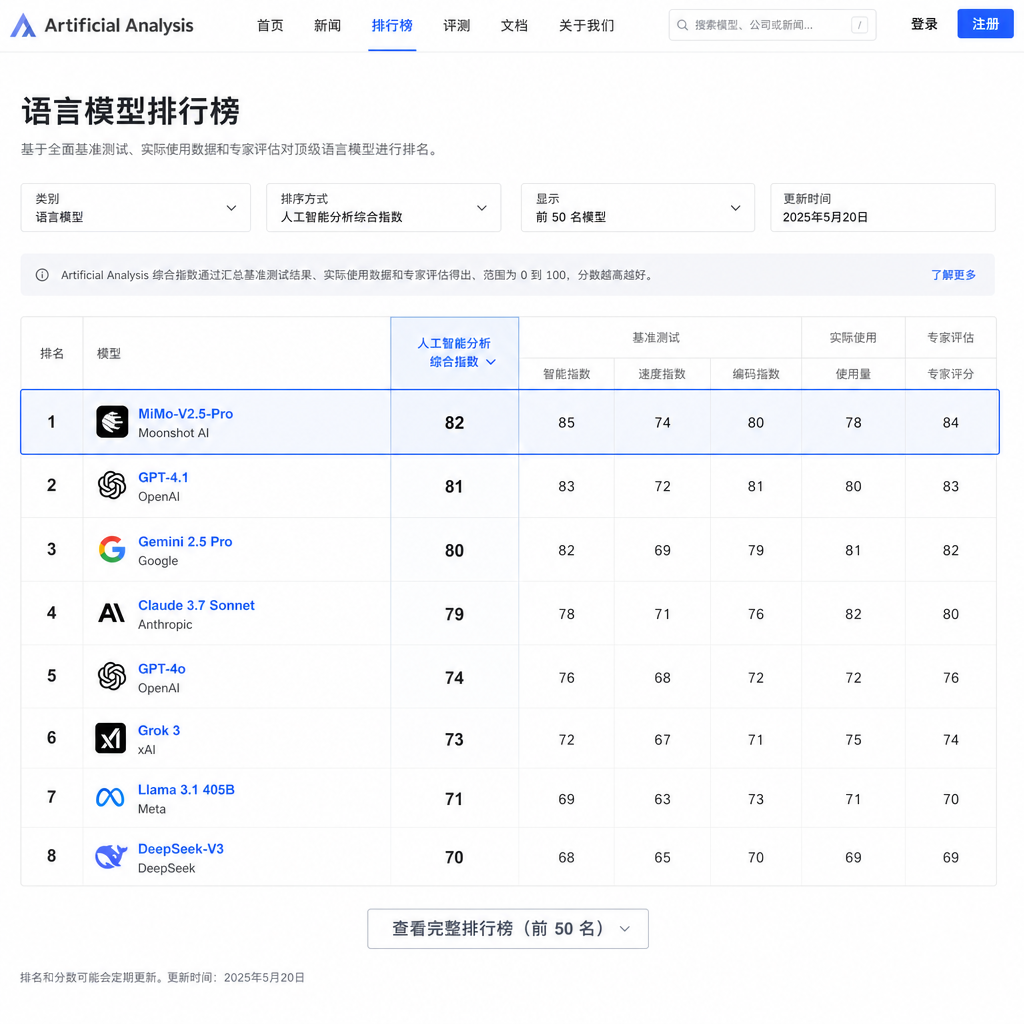Click the DeepSeek-V3 whale logo
This screenshot has width=1024, height=1024.
click(x=111, y=856)
